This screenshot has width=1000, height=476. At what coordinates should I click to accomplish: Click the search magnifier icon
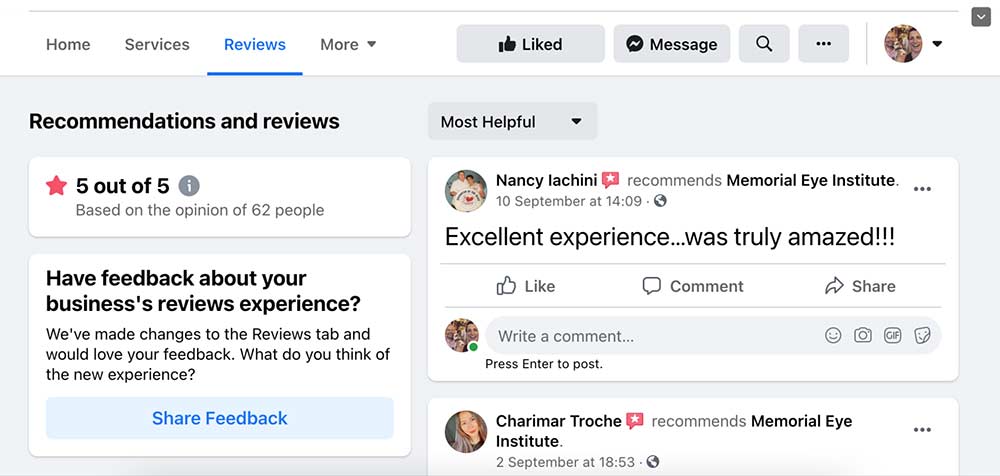coord(764,44)
